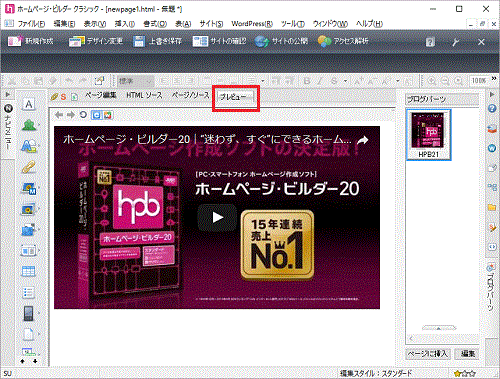Select the HPB21 blog parts thumbnail
This screenshot has height=379, width=500.
(429, 135)
